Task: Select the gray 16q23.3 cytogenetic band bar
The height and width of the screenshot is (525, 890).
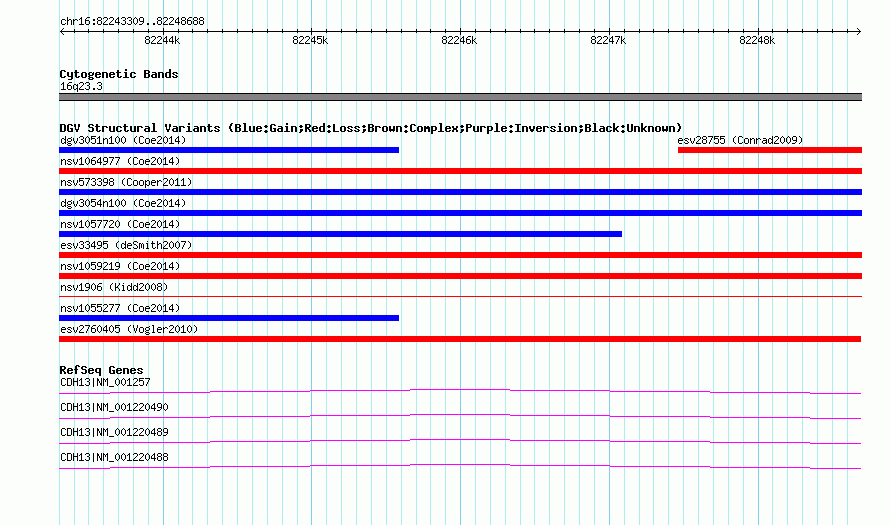Action: click(460, 97)
